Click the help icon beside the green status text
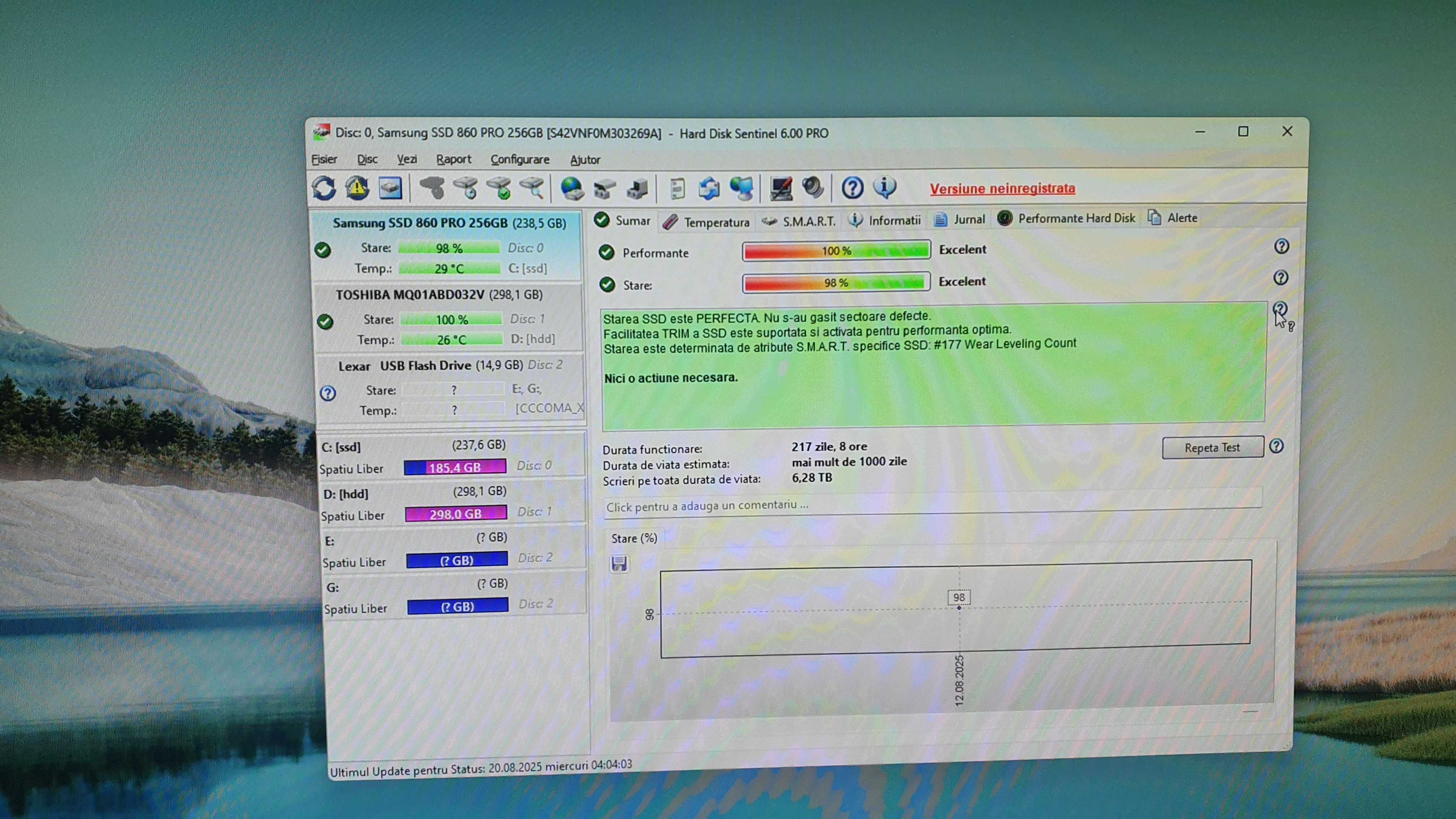The height and width of the screenshot is (819, 1456). (1280, 309)
